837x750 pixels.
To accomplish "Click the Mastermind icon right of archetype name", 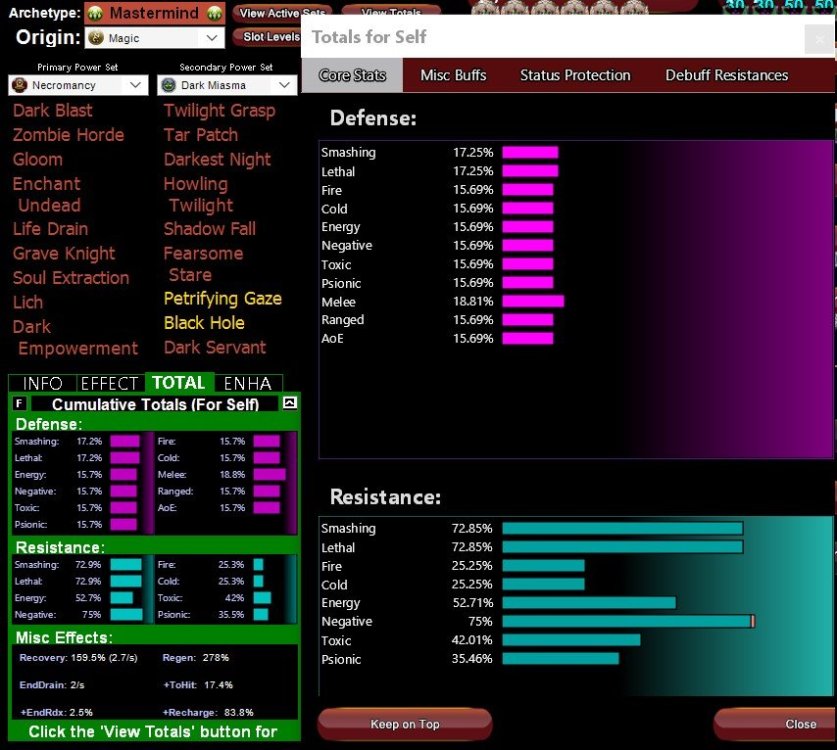I will 213,14.
